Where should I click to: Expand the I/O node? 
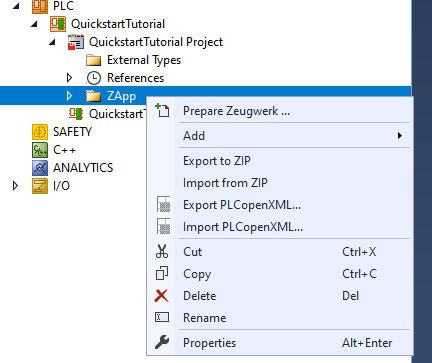[15, 186]
